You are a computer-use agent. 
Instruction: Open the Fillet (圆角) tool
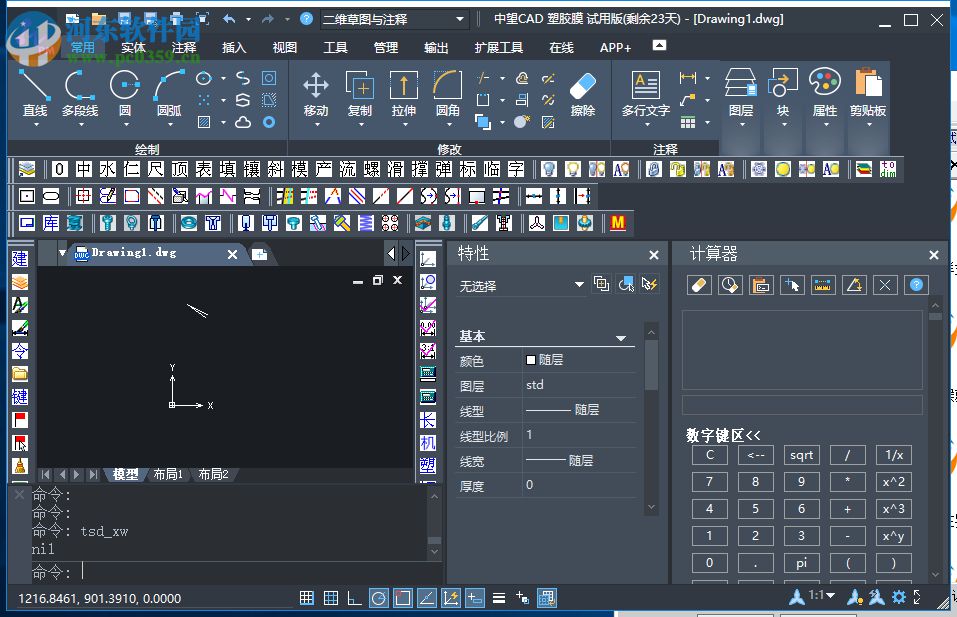447,90
